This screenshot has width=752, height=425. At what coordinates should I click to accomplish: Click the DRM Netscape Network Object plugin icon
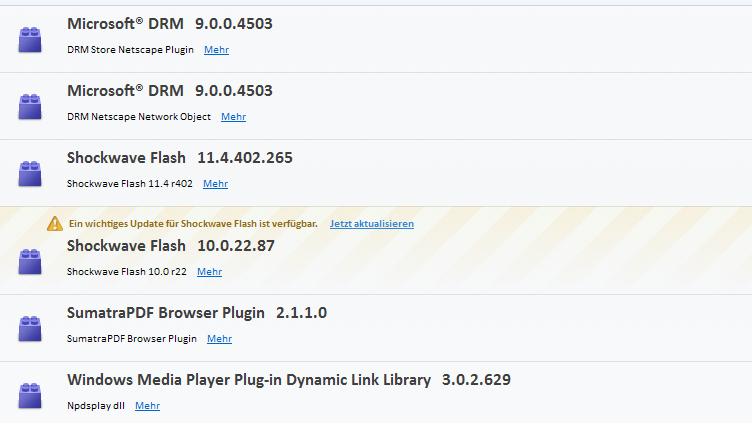tap(30, 106)
